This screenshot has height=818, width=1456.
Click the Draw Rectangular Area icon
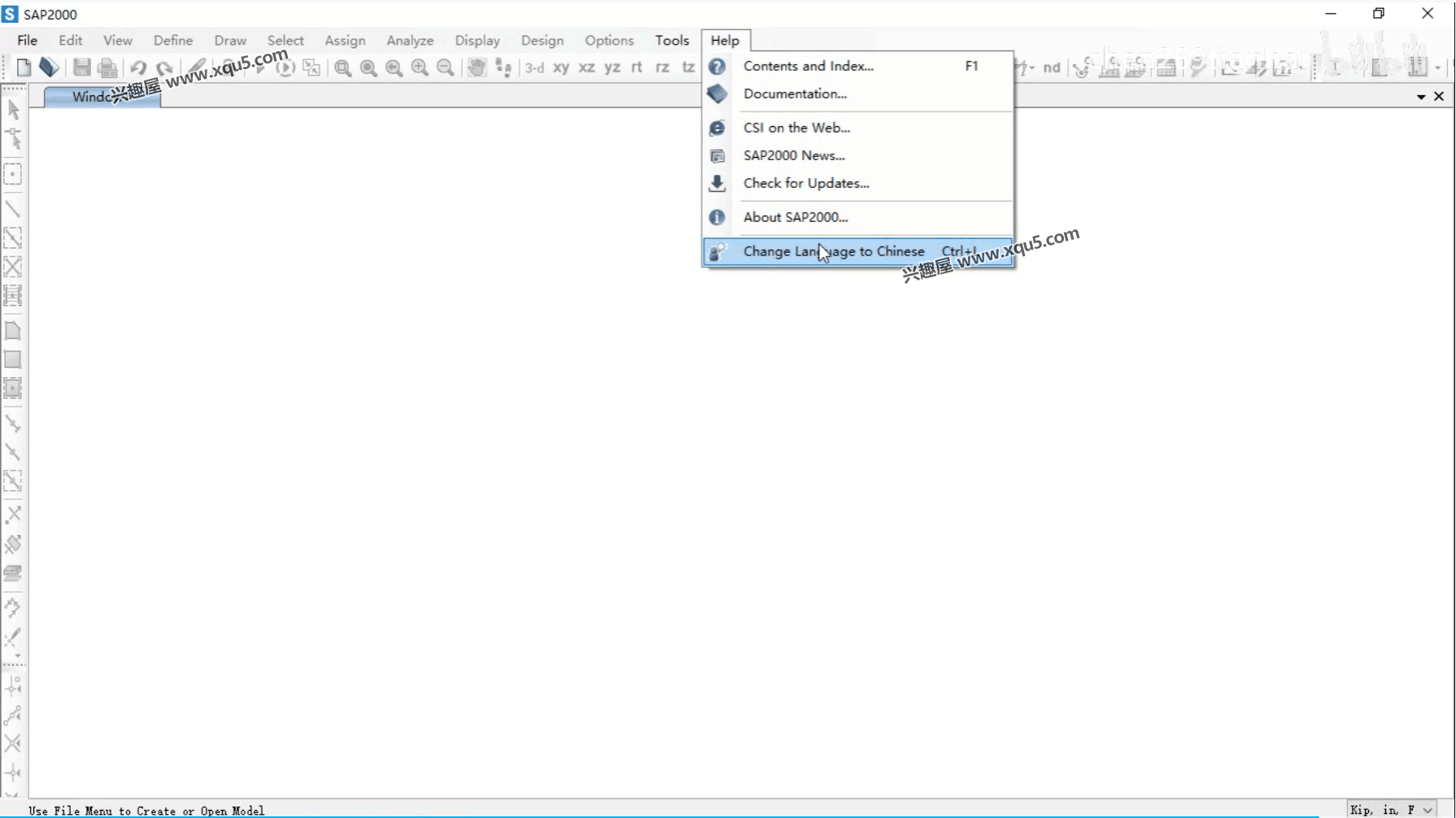coord(13,359)
